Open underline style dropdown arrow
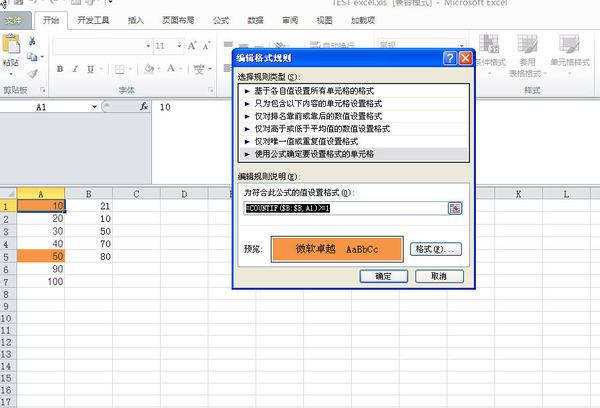This screenshot has height=408, width=600. [101, 69]
